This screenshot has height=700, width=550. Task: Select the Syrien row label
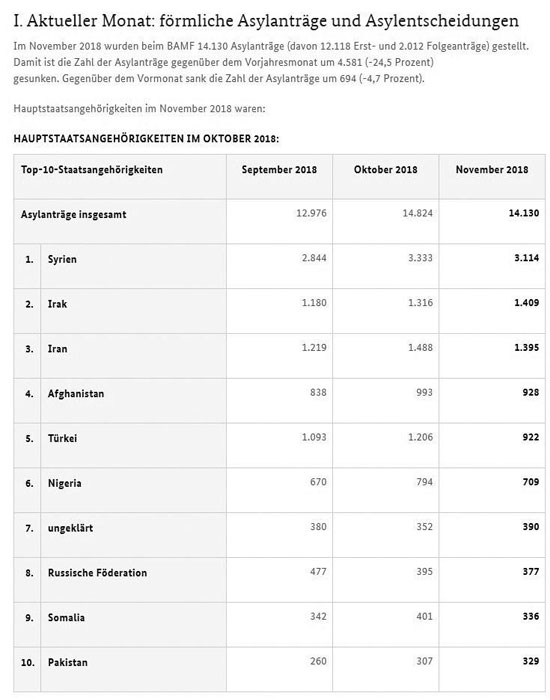click(62, 259)
